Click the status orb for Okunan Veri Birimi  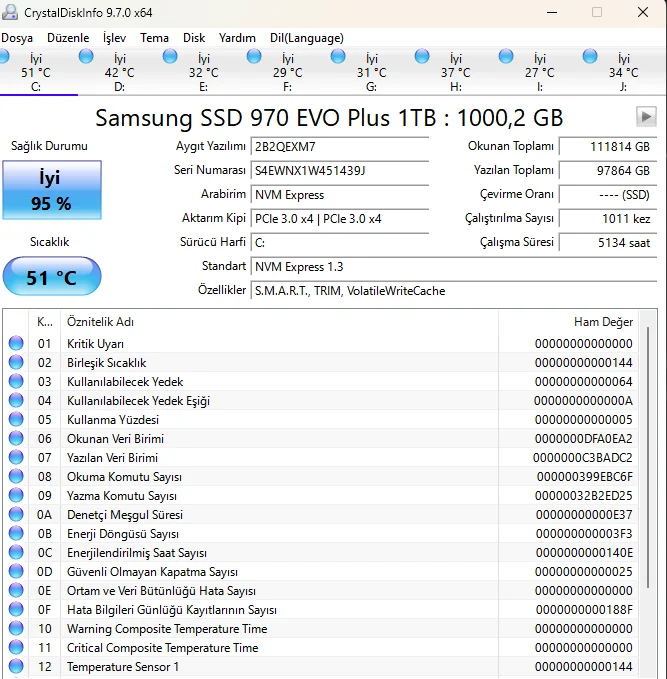[x=16, y=438]
